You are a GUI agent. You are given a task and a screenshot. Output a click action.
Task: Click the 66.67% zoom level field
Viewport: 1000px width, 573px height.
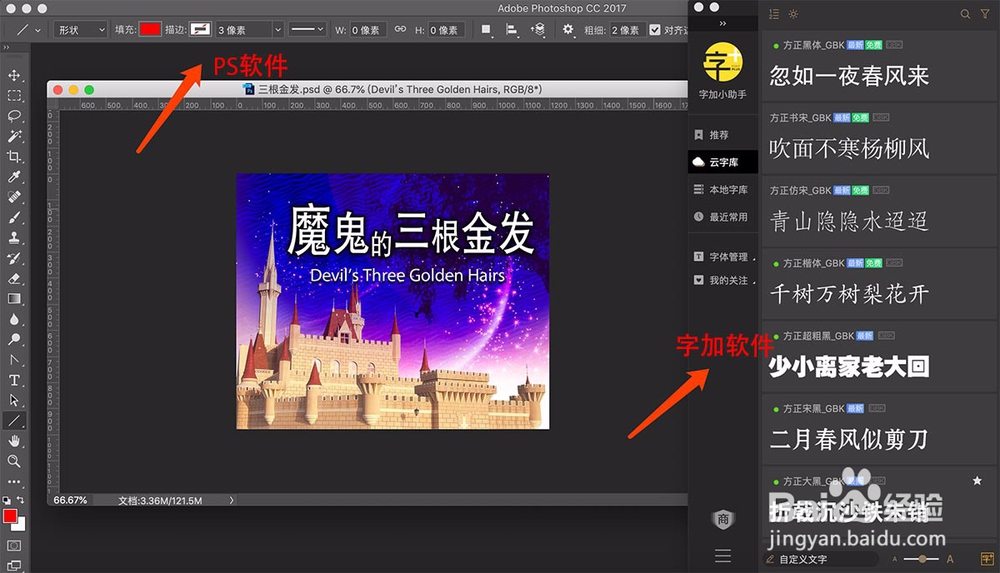(x=70, y=500)
